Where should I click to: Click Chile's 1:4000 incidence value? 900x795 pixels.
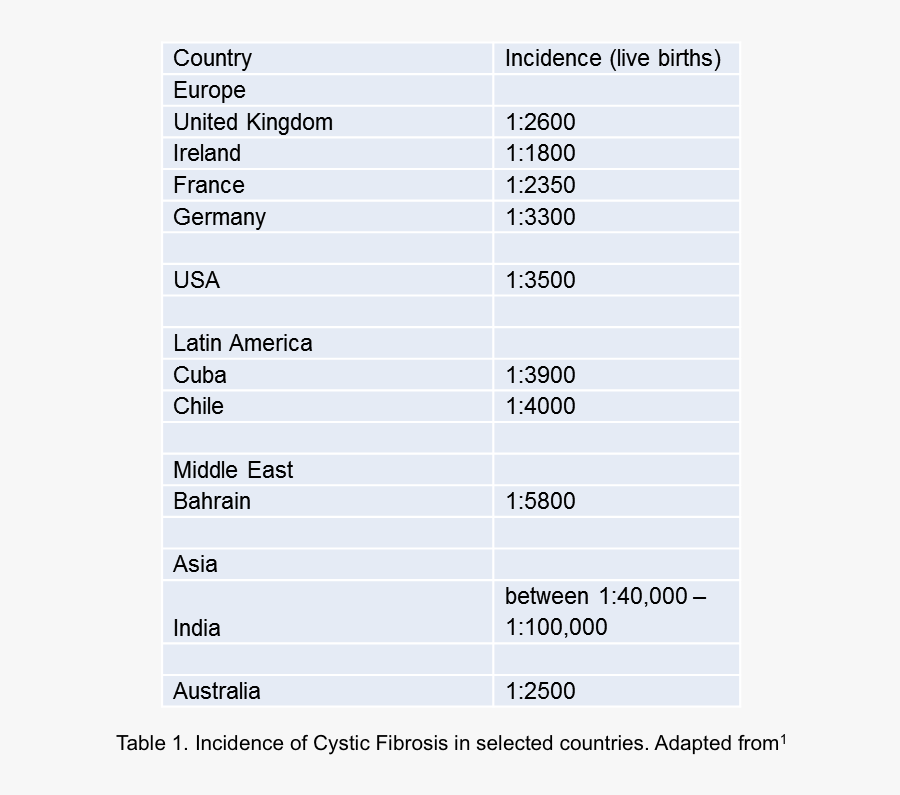(x=540, y=406)
